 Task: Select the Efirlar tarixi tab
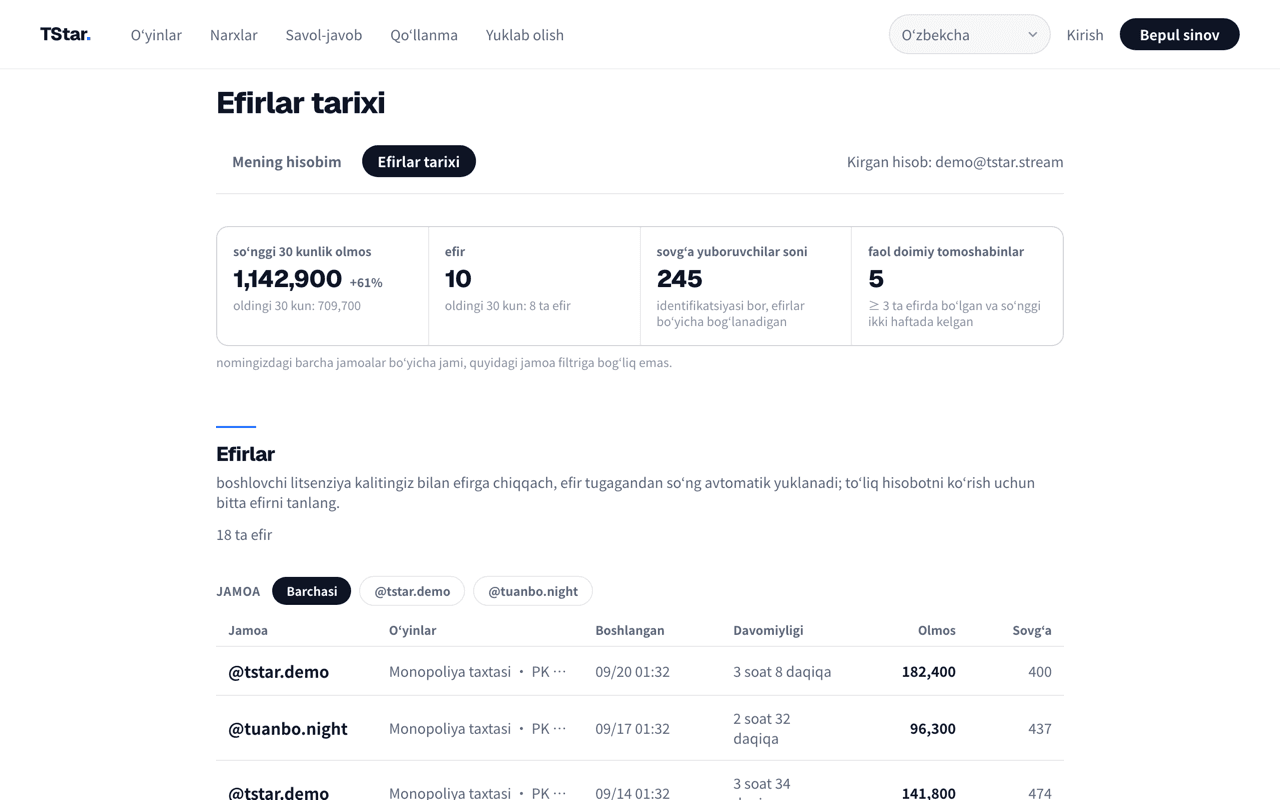tap(419, 161)
